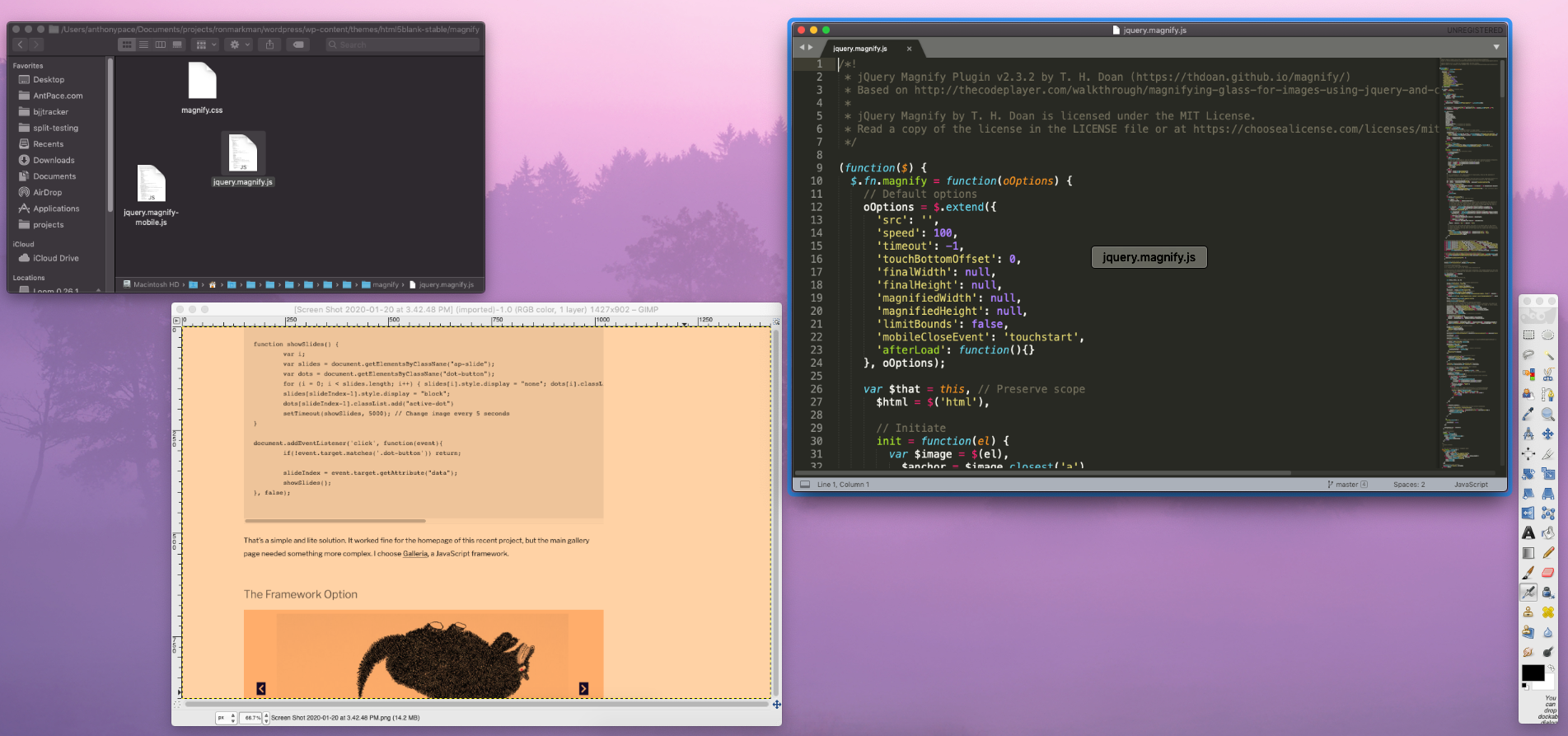Screen dimensions: 1568x736
Task: Select the Ink tool in toolbox
Action: point(1548,592)
